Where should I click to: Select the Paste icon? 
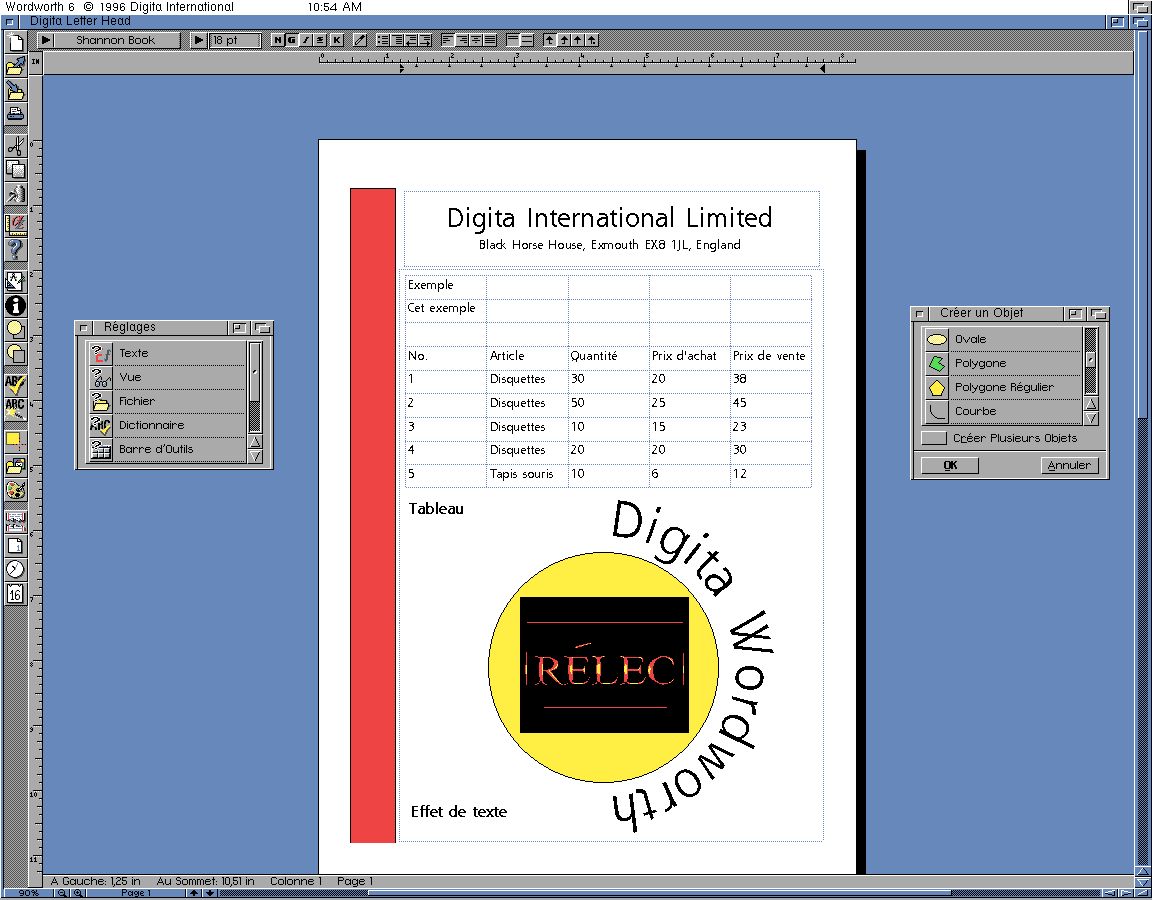tap(15, 194)
